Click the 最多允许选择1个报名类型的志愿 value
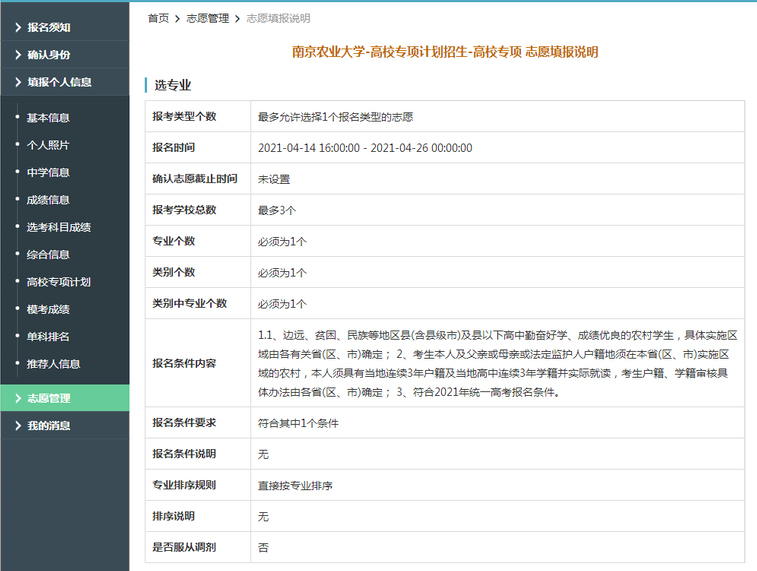Viewport: 757px width, 571px height. click(335, 117)
